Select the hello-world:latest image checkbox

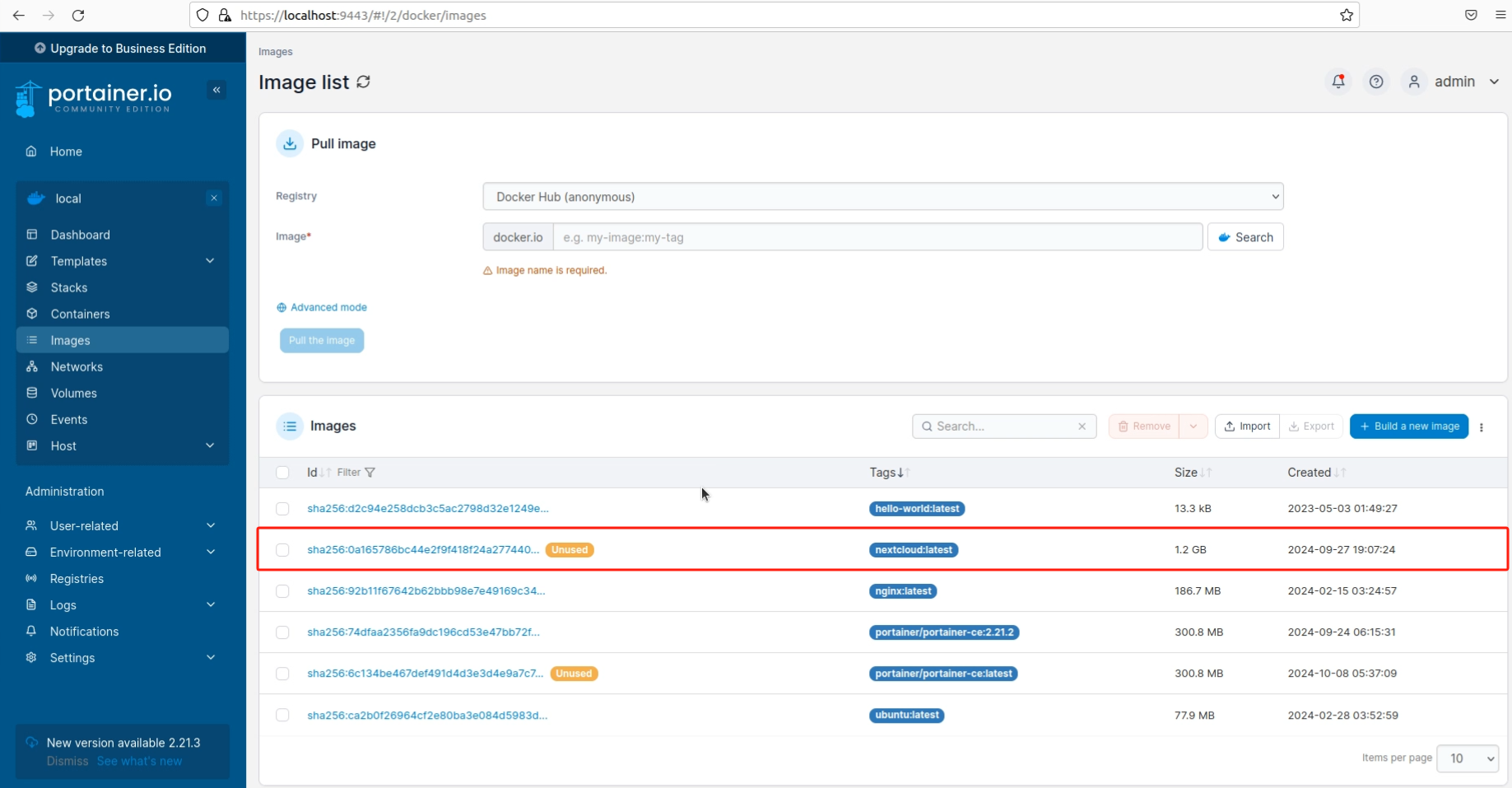pos(282,509)
